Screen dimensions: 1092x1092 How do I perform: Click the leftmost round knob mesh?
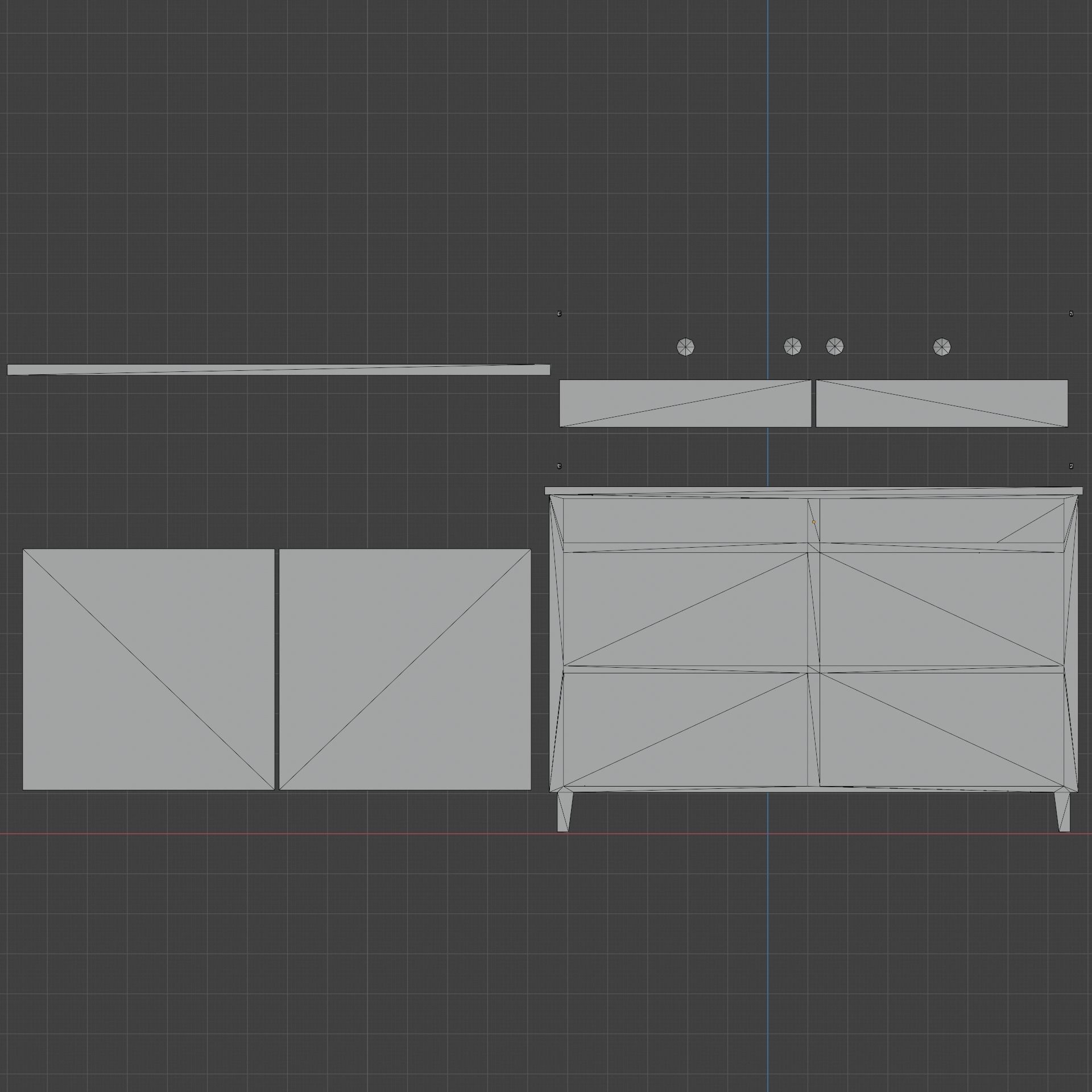[685, 346]
